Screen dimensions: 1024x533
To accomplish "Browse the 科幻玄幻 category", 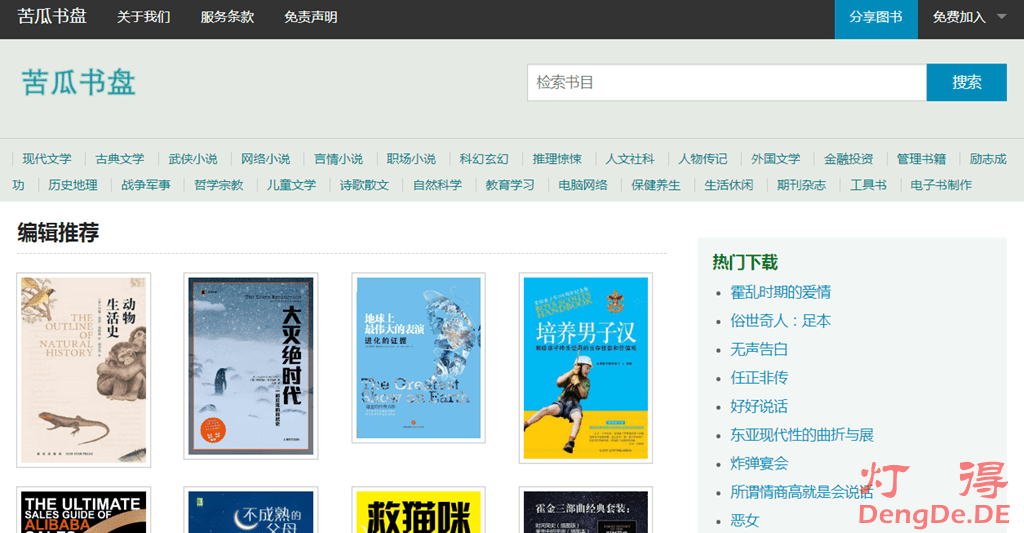I will 484,159.
